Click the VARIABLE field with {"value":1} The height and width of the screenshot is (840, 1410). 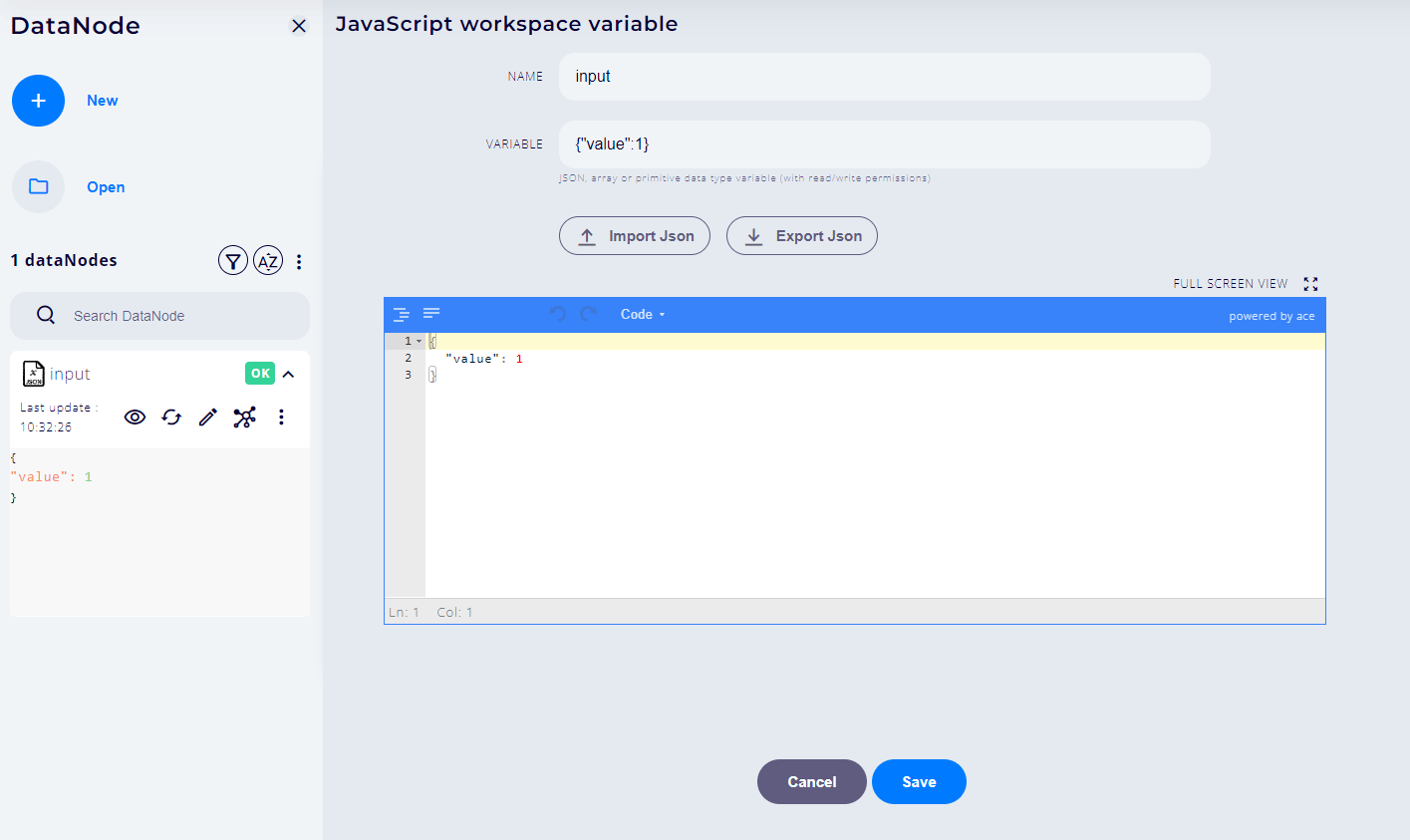(884, 144)
